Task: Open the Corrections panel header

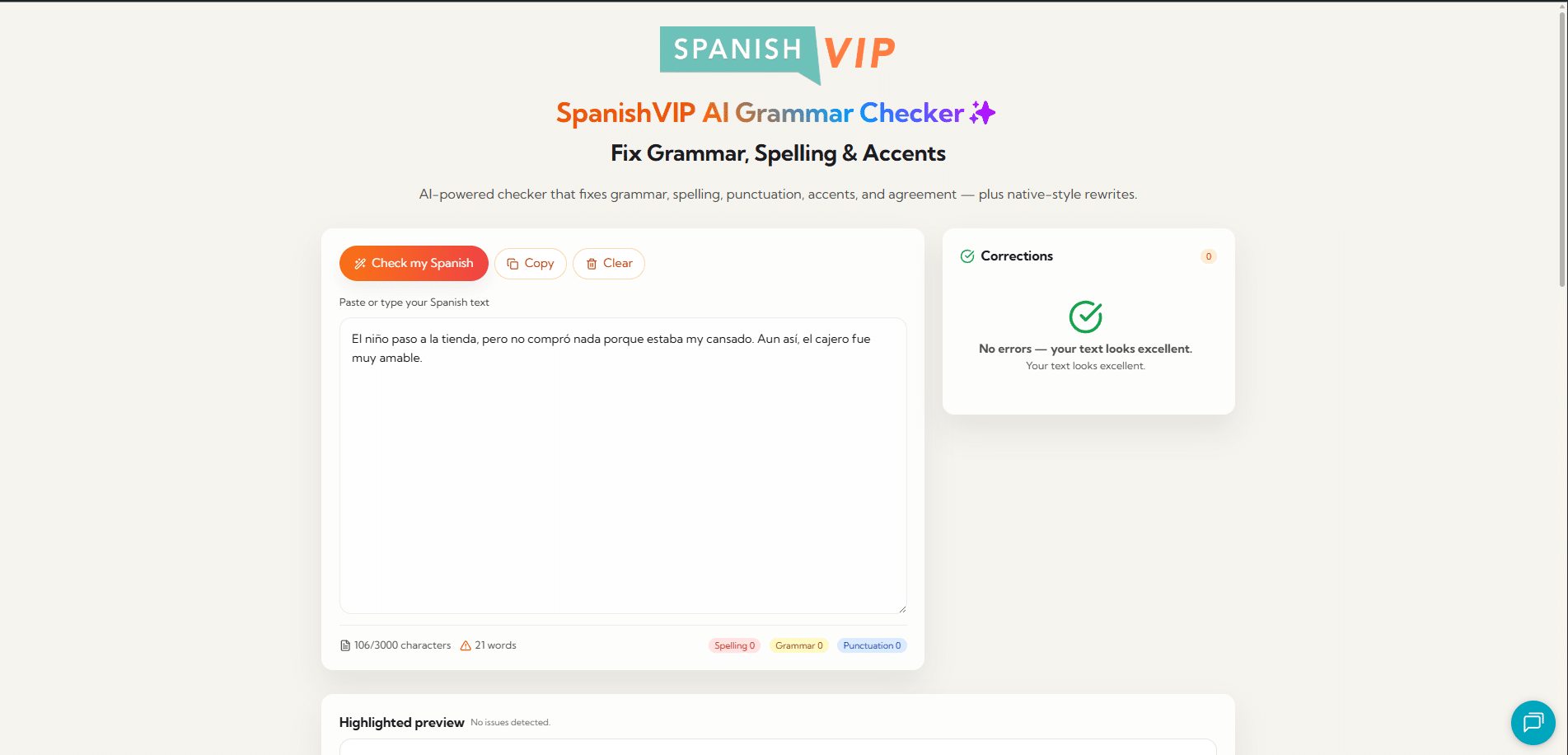Action: tap(1016, 256)
